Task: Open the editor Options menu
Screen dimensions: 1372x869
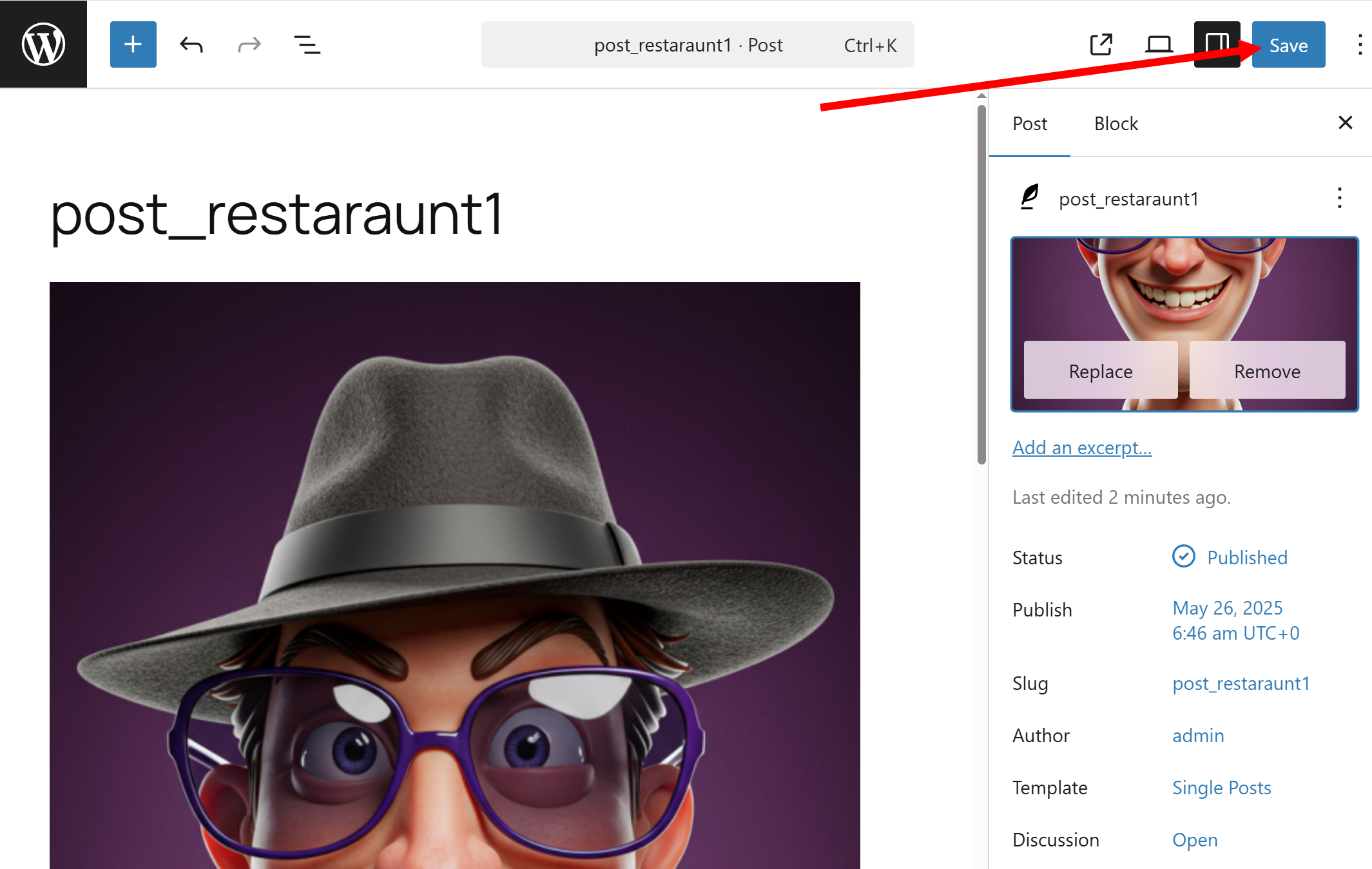Action: point(1359,44)
